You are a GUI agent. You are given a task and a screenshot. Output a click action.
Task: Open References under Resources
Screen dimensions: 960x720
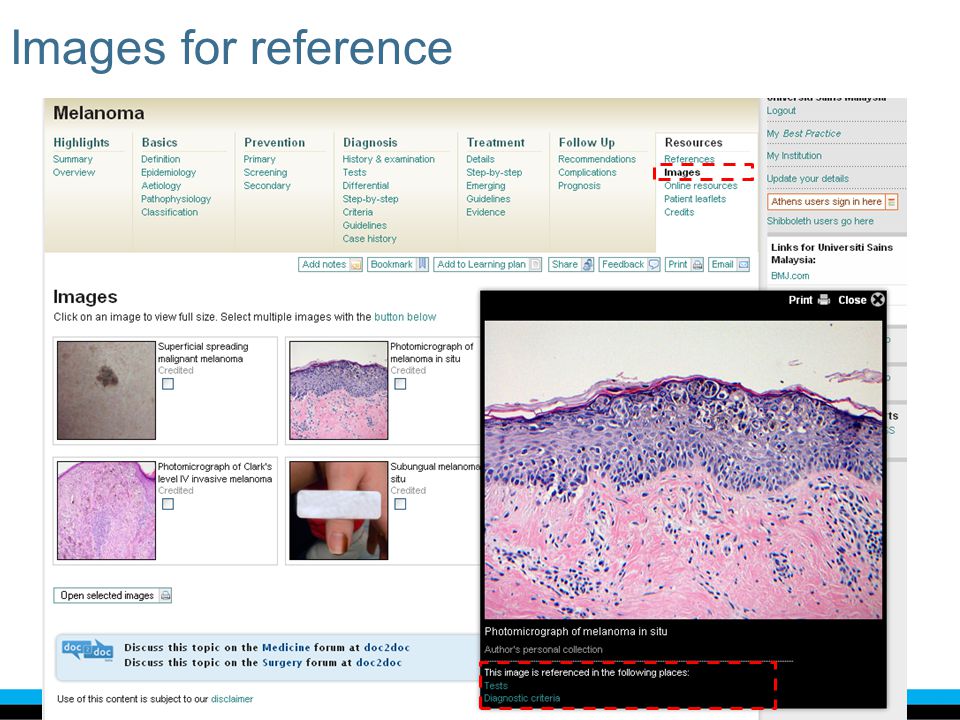[689, 159]
